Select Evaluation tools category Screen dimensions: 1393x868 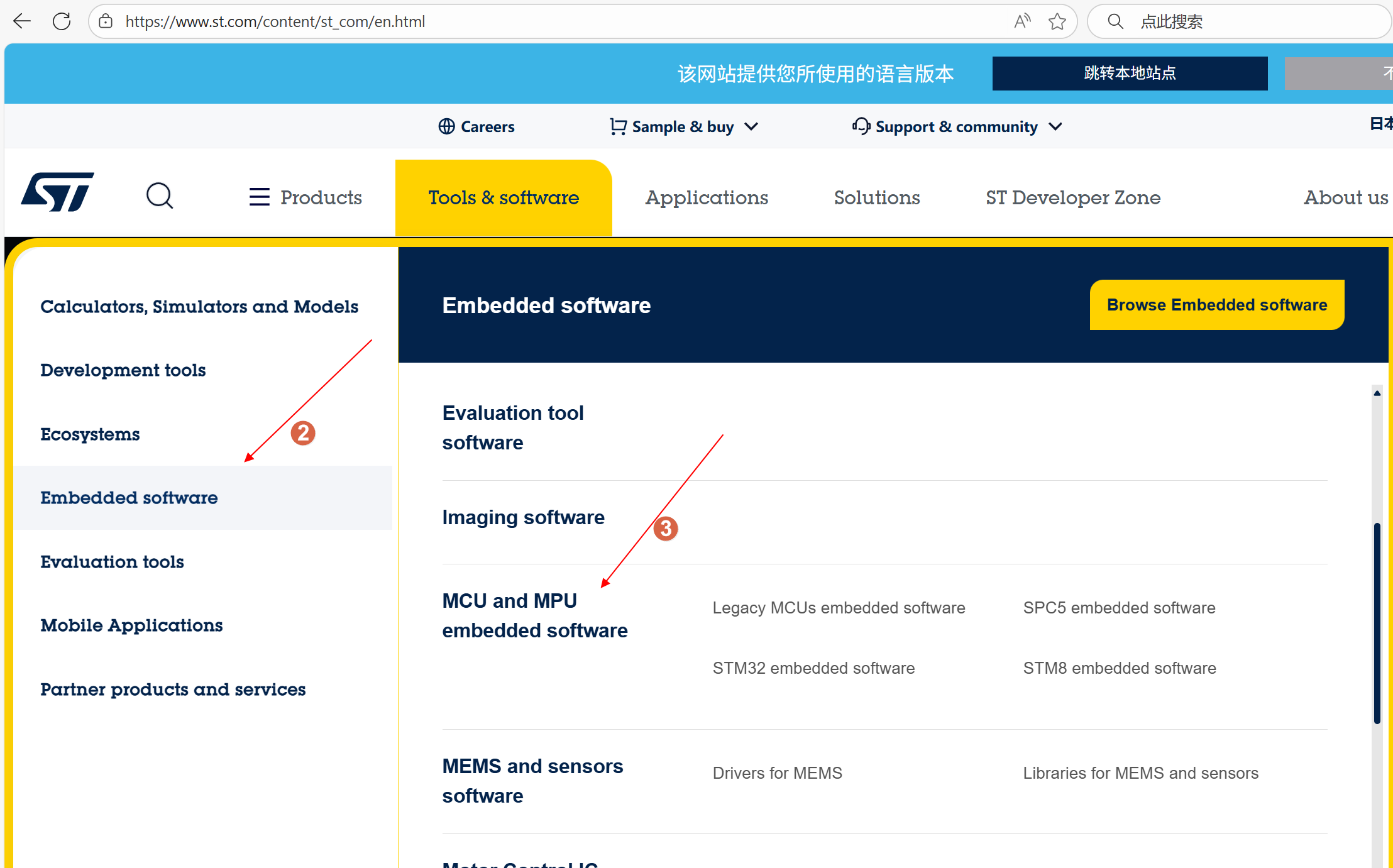112,562
